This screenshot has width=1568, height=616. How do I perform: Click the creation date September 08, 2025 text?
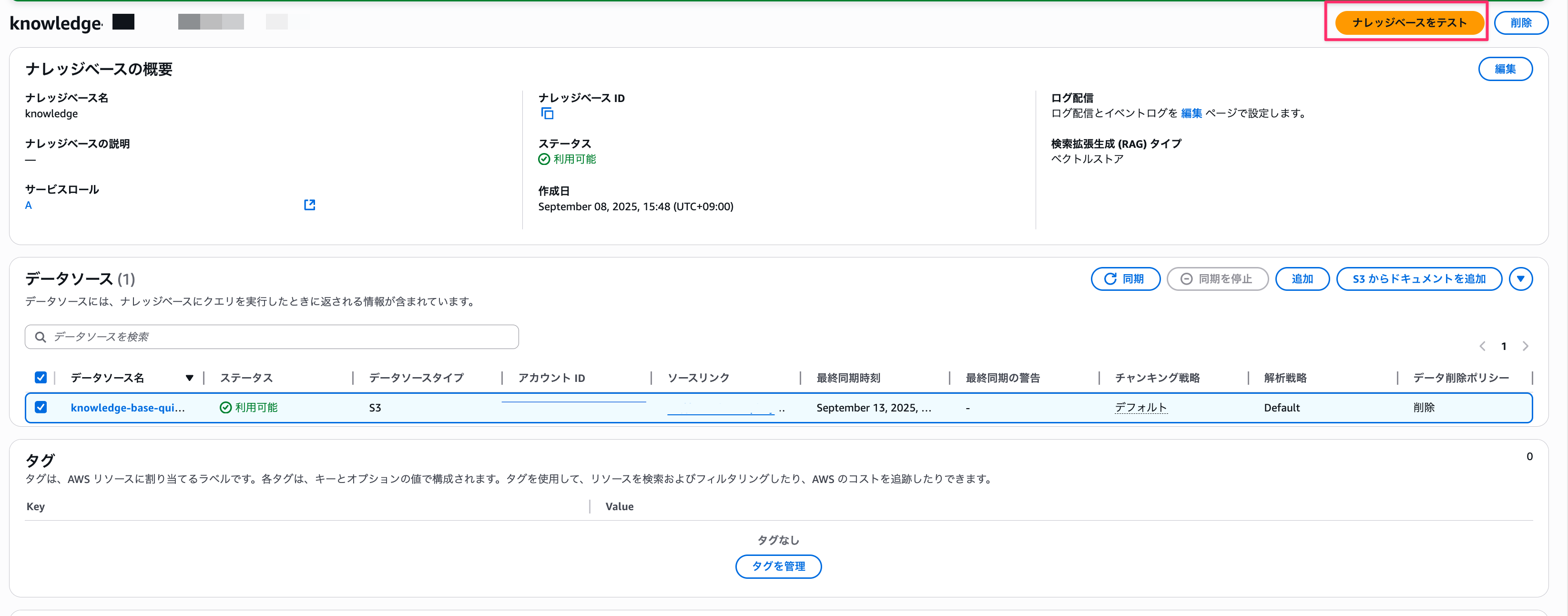pyautogui.click(x=635, y=207)
